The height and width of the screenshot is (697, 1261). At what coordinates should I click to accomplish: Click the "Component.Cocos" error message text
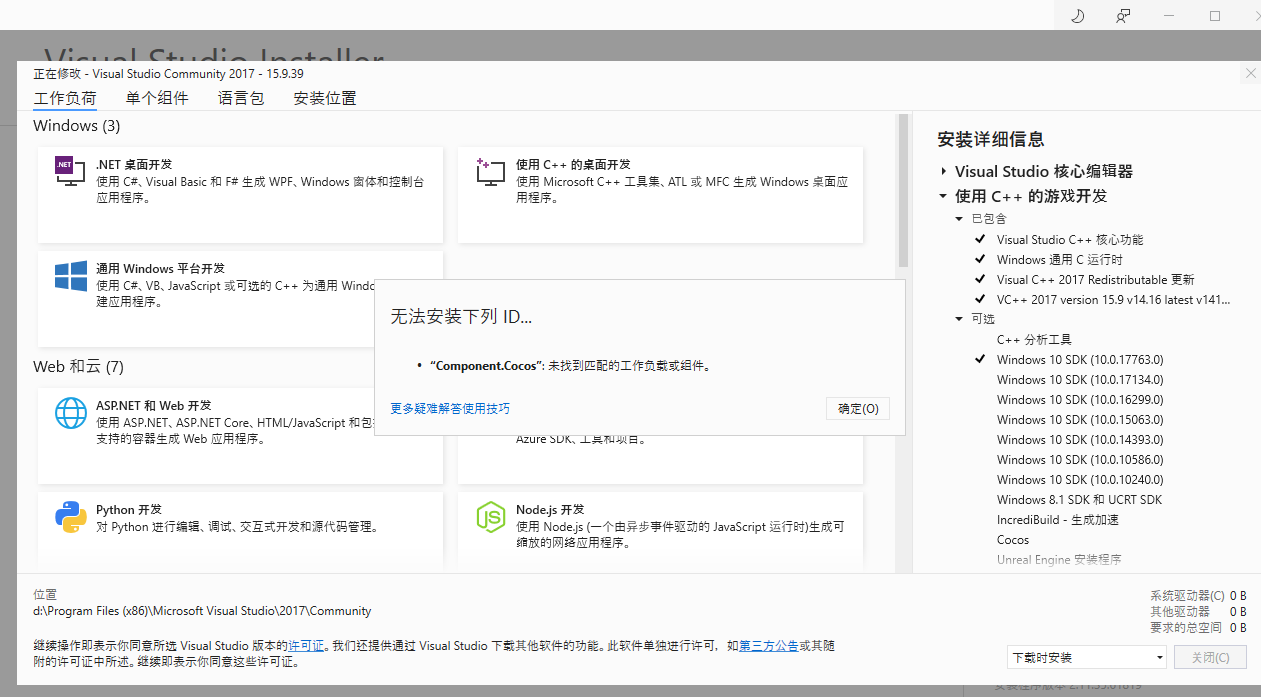click(570, 366)
